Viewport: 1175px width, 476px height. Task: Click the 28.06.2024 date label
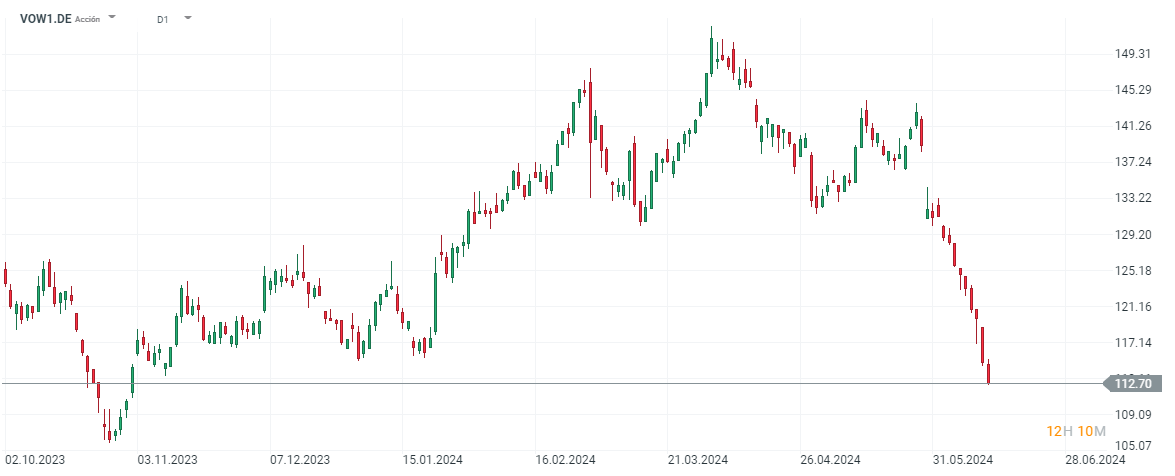tap(1096, 460)
